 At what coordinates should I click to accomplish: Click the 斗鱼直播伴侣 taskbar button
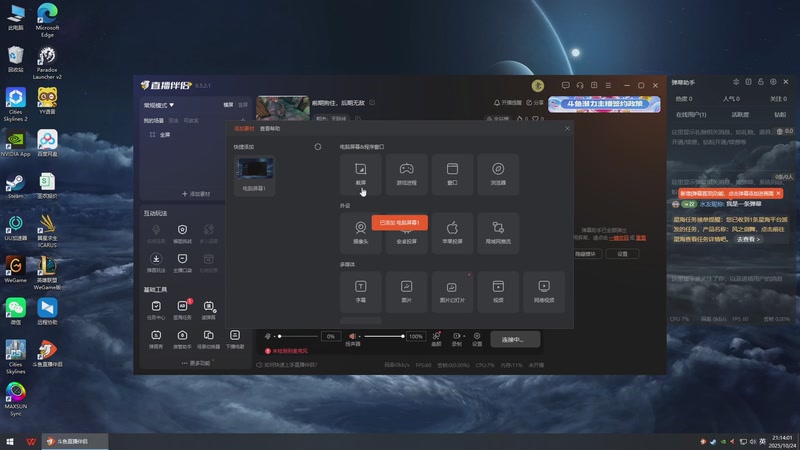[x=74, y=441]
